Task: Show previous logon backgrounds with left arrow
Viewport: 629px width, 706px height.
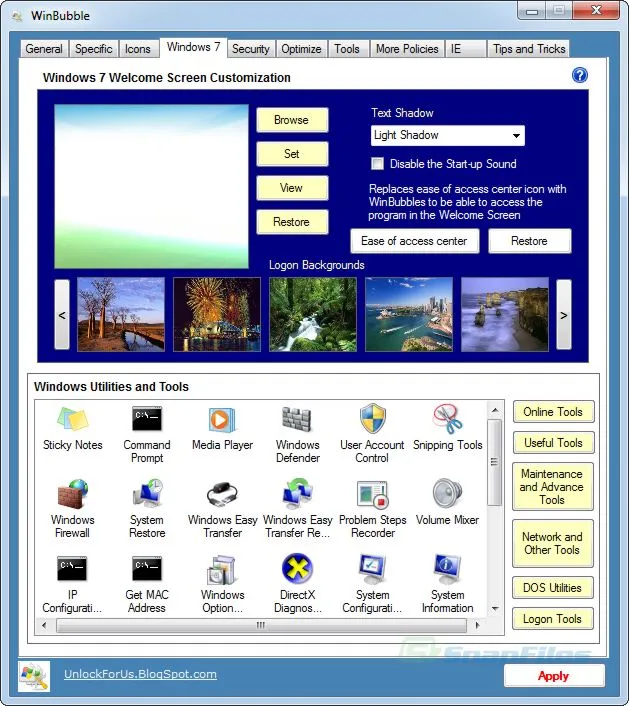Action: [62, 315]
